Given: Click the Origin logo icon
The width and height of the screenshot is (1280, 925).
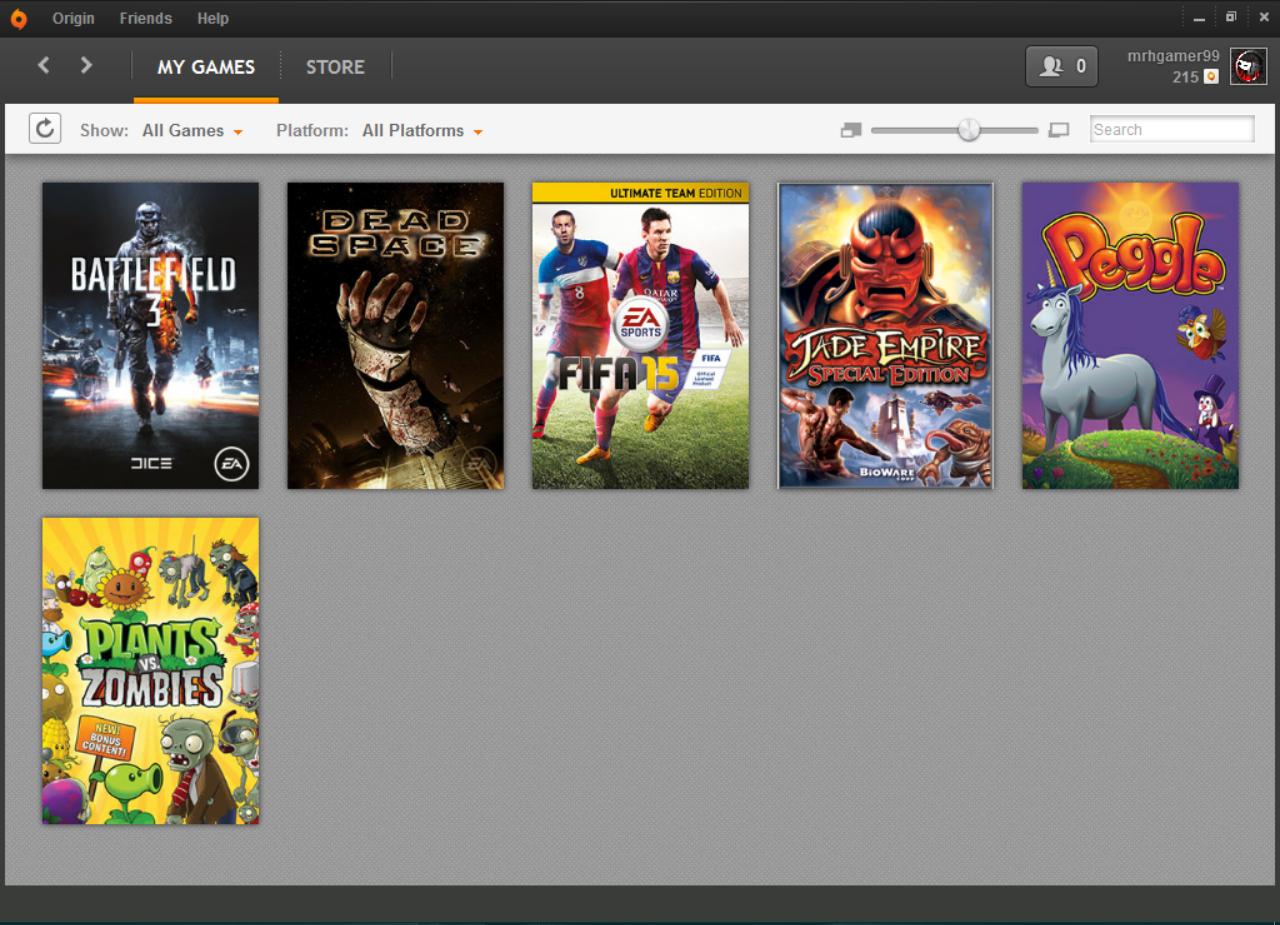Looking at the screenshot, I should pyautogui.click(x=18, y=18).
